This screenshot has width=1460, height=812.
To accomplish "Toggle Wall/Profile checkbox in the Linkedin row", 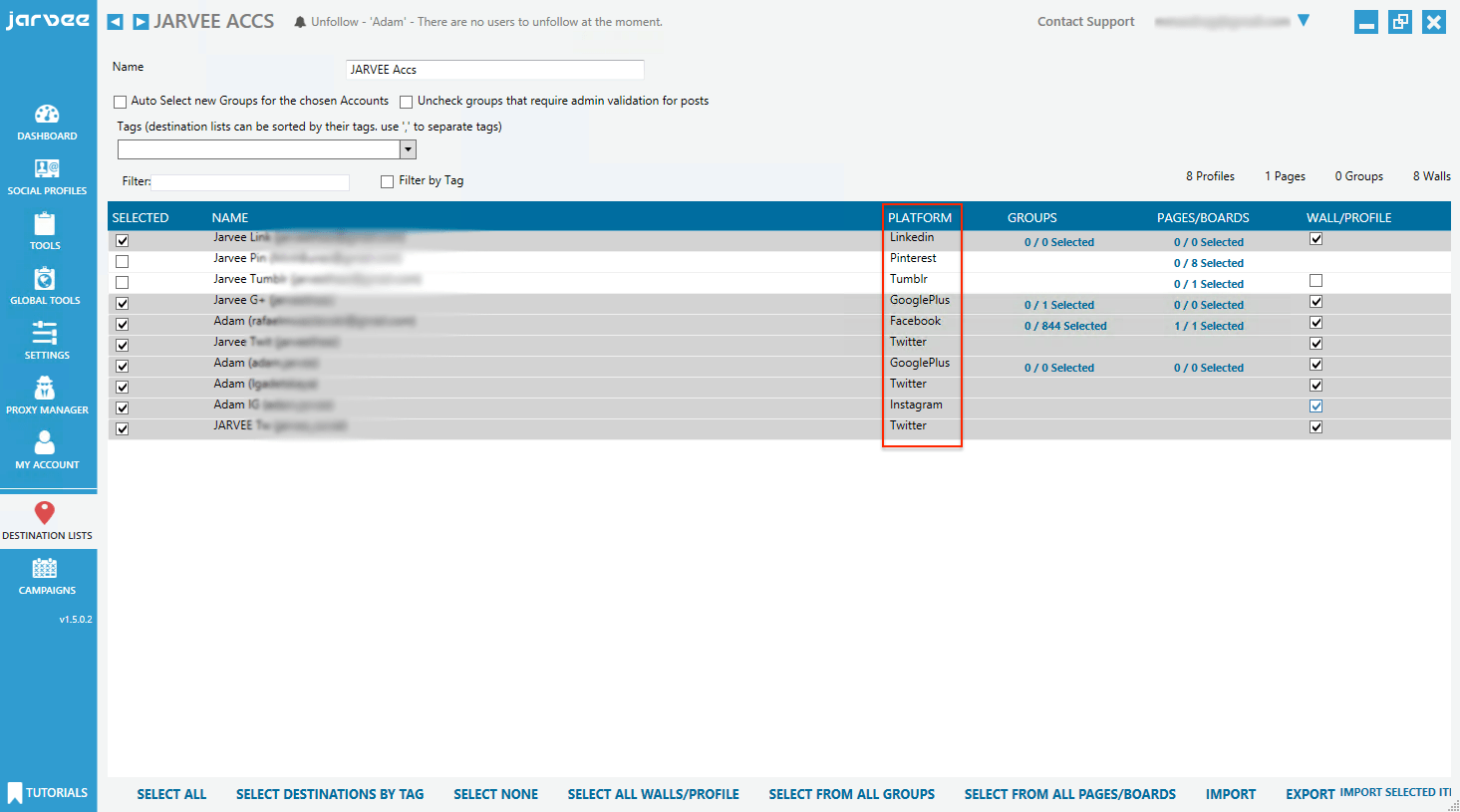I will 1316,239.
